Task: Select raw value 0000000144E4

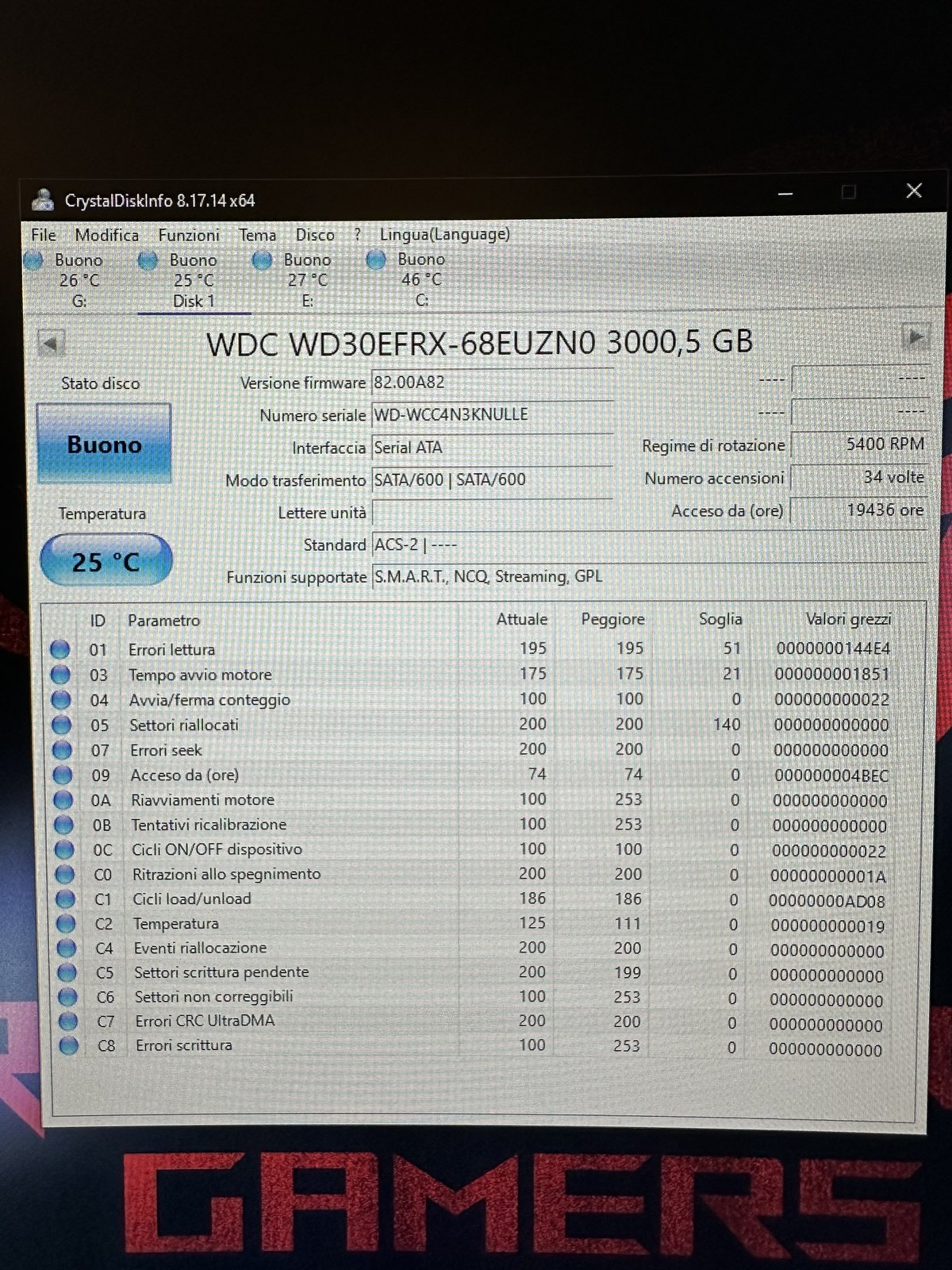Action: coord(833,648)
